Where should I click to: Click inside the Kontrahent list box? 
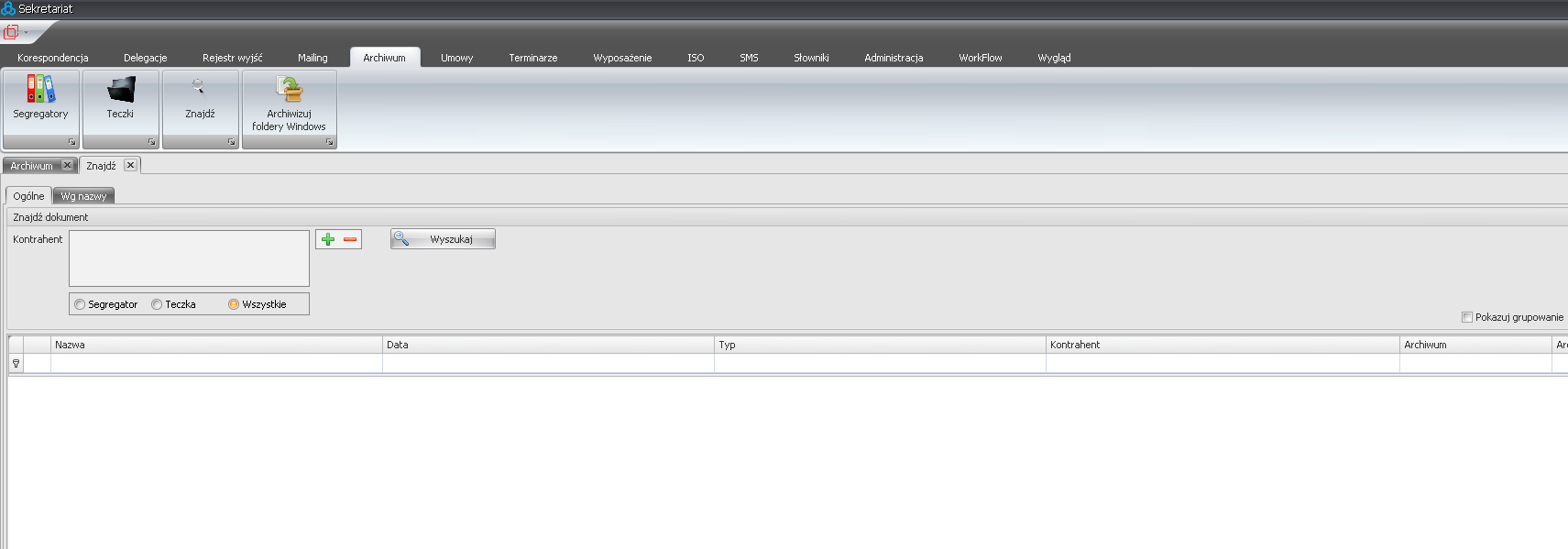[x=189, y=258]
